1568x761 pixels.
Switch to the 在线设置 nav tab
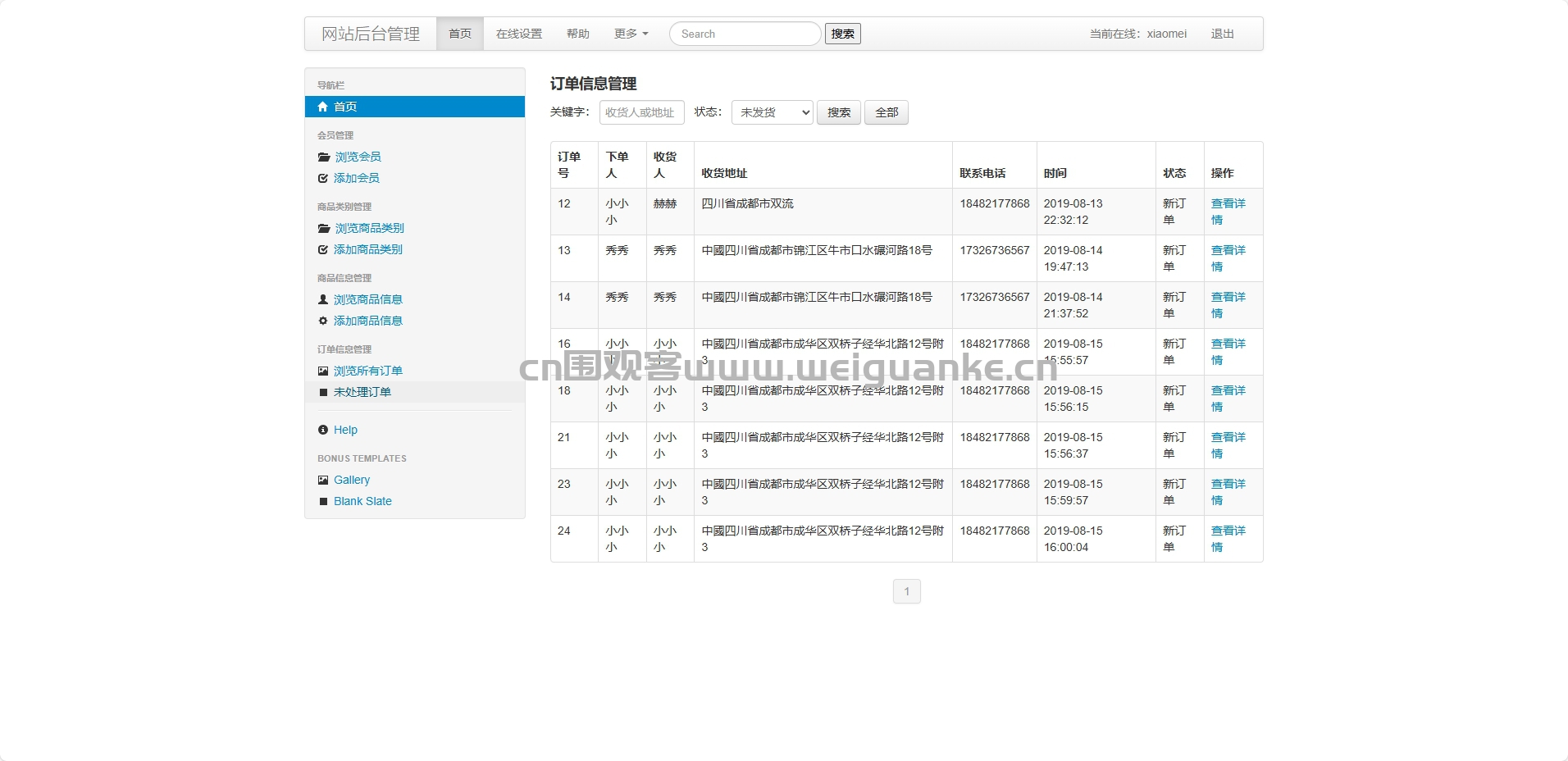[519, 34]
